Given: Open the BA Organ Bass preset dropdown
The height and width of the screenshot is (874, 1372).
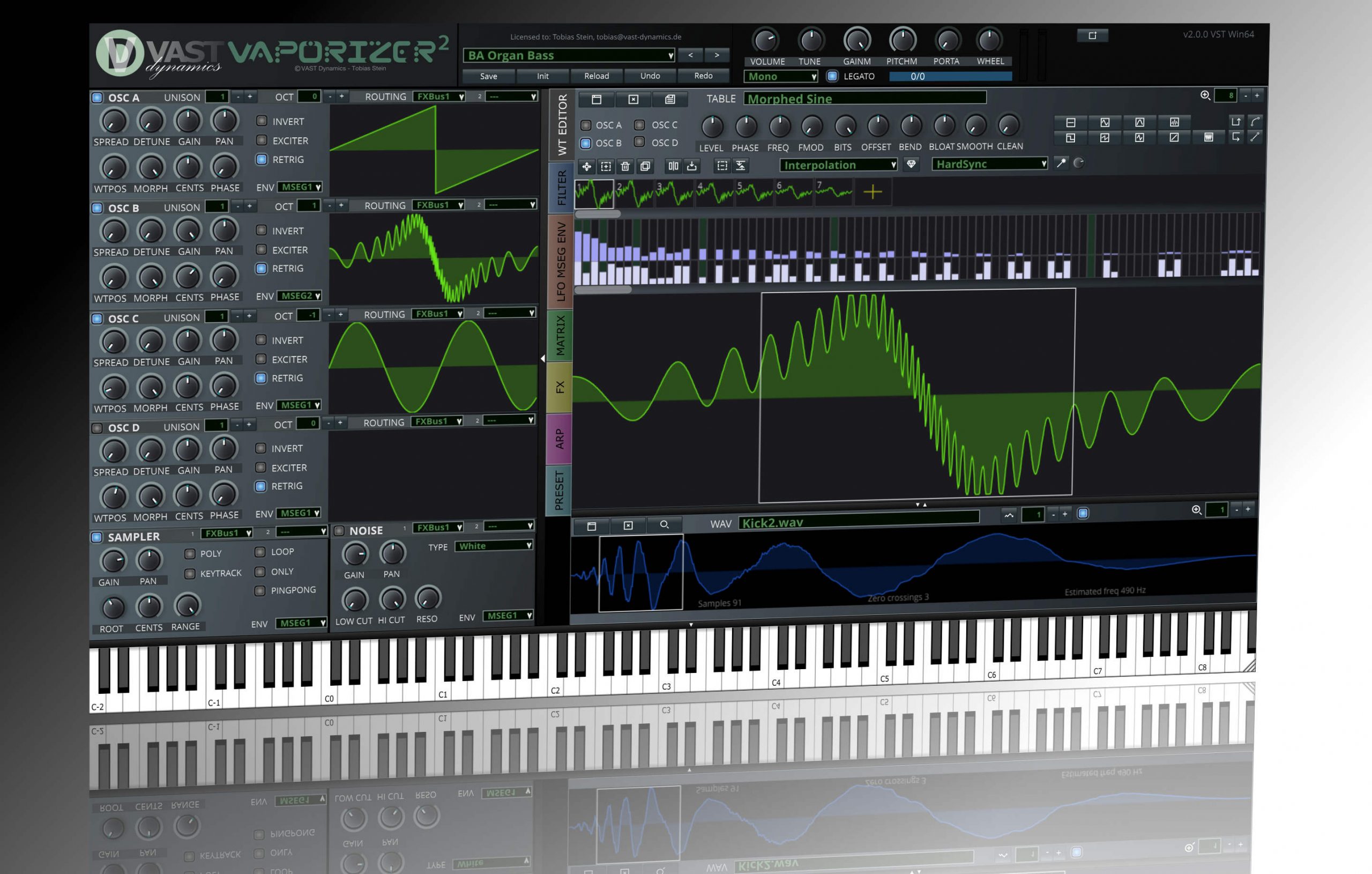Looking at the screenshot, I should [569, 55].
